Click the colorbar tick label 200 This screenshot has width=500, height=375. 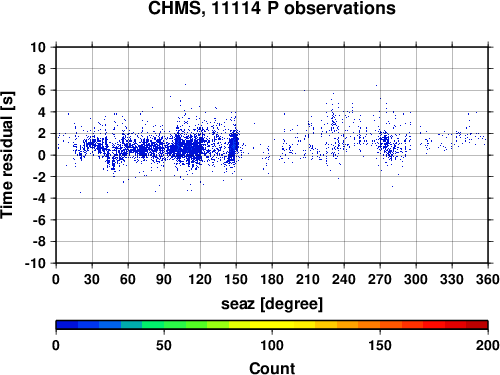coord(488,345)
